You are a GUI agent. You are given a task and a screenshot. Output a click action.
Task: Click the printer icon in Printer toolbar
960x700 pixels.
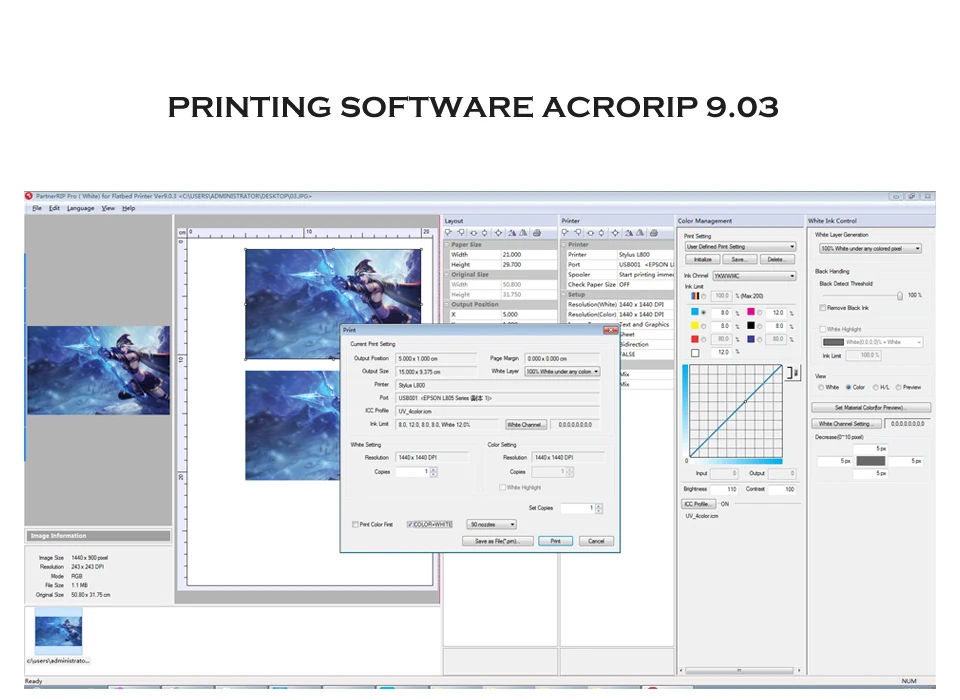654,233
